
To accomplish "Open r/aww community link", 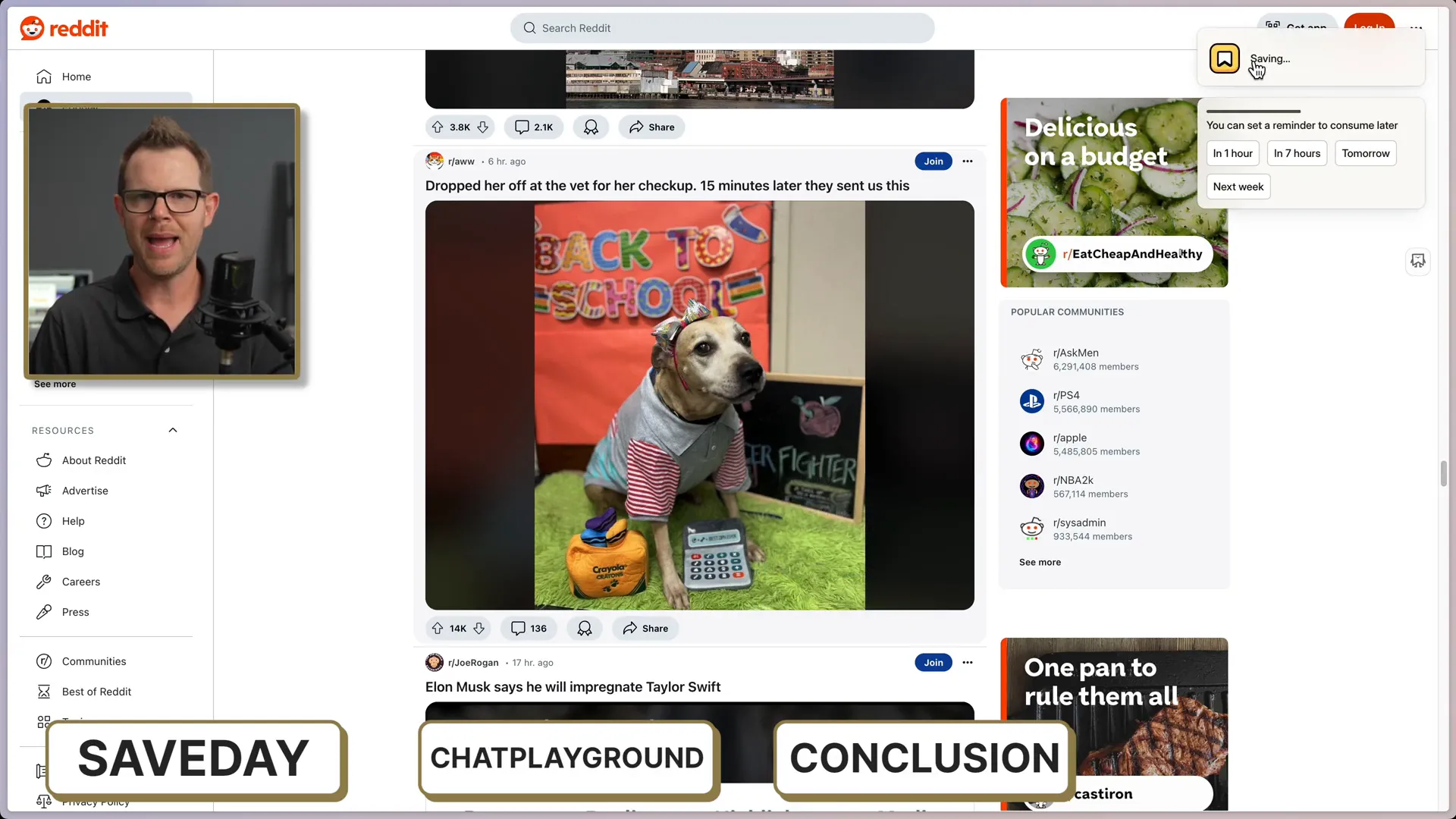I will (461, 162).
